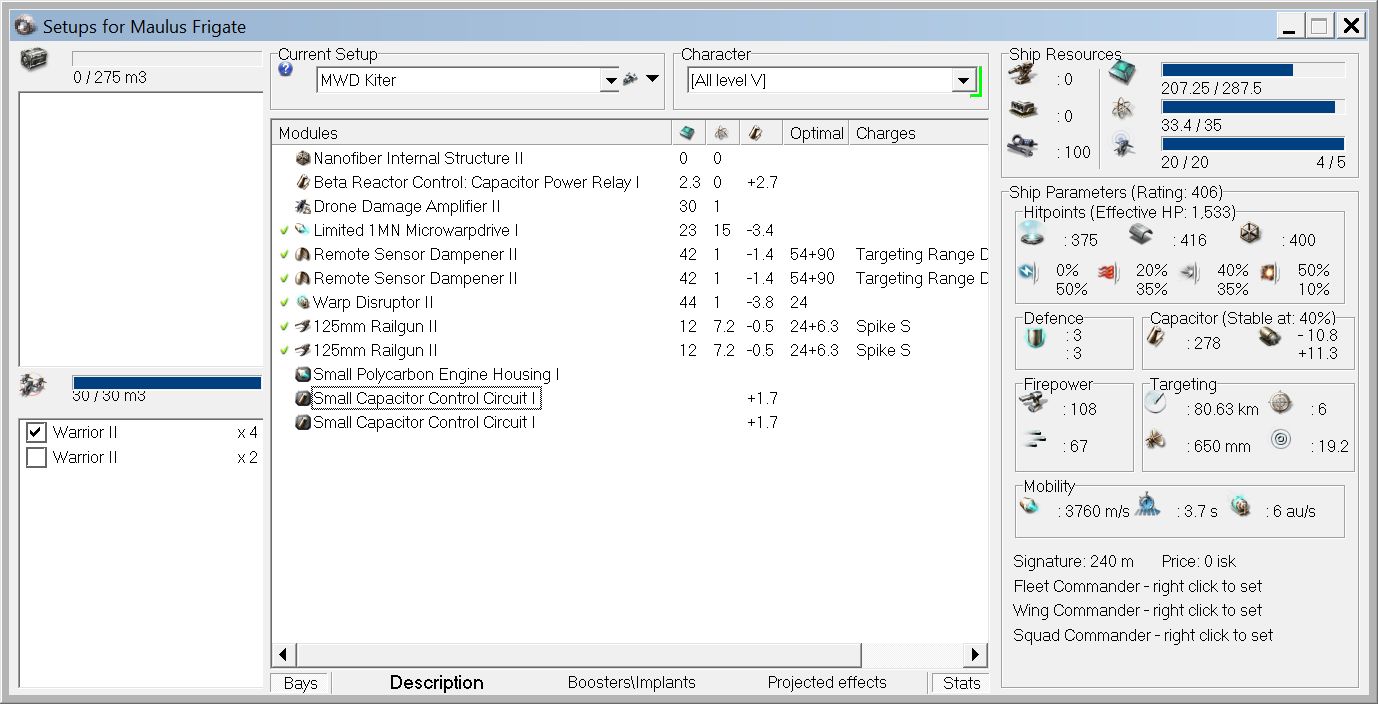The height and width of the screenshot is (704, 1378).
Task: Click the Signature: 240 m text
Action: point(1074,561)
